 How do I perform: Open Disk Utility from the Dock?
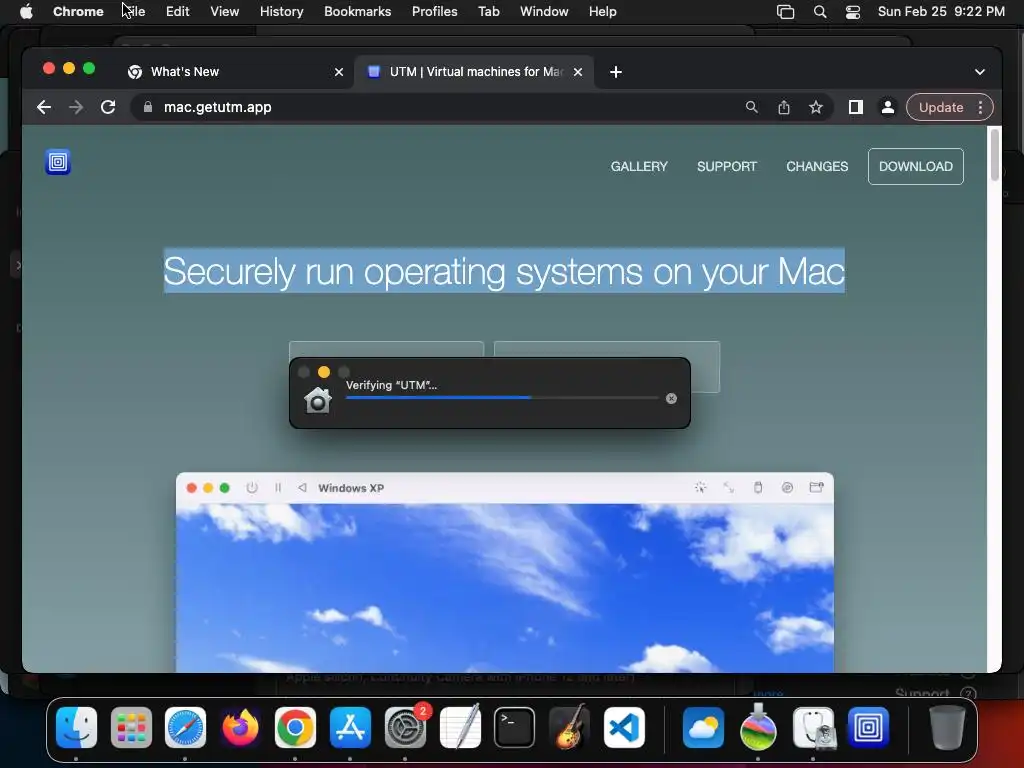[813, 727]
